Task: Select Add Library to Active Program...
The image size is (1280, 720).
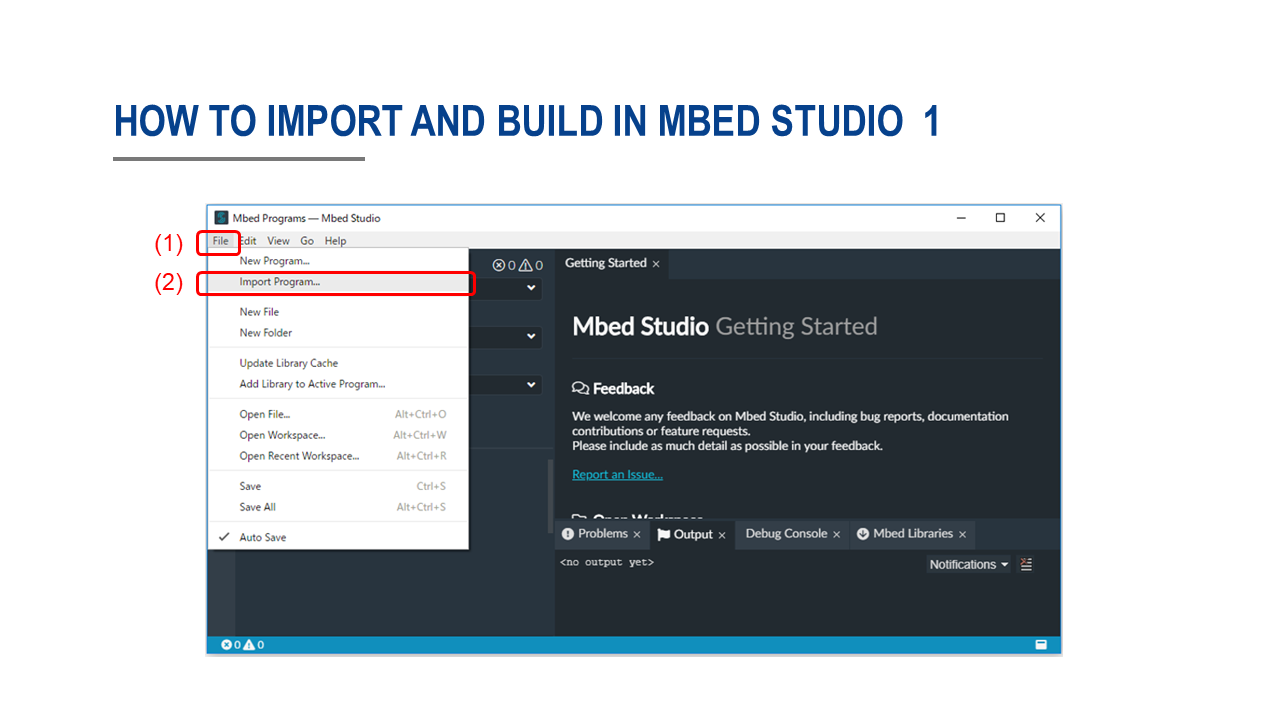Action: (x=338, y=384)
